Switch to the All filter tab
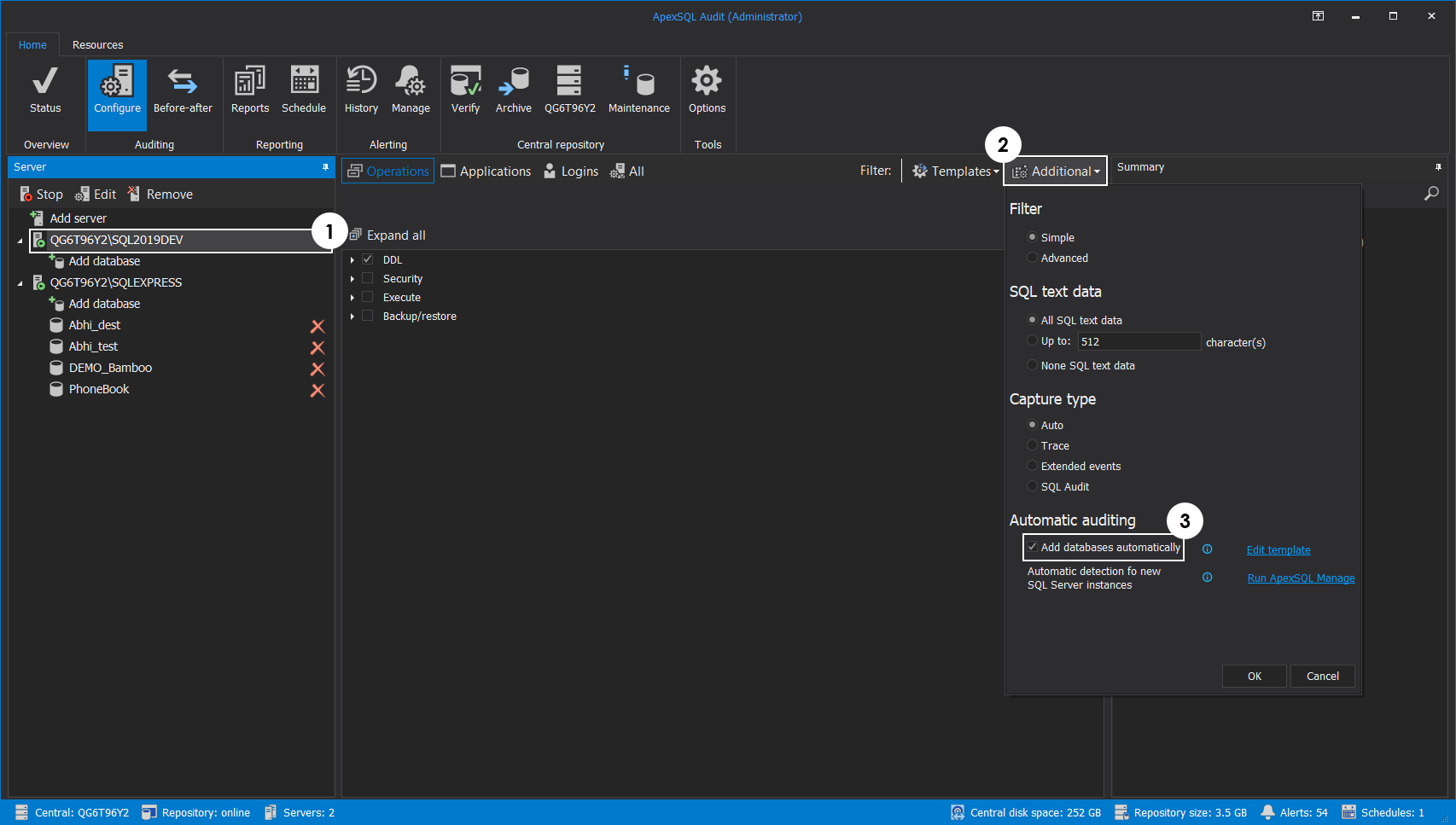Image resolution: width=1456 pixels, height=825 pixels. click(627, 171)
